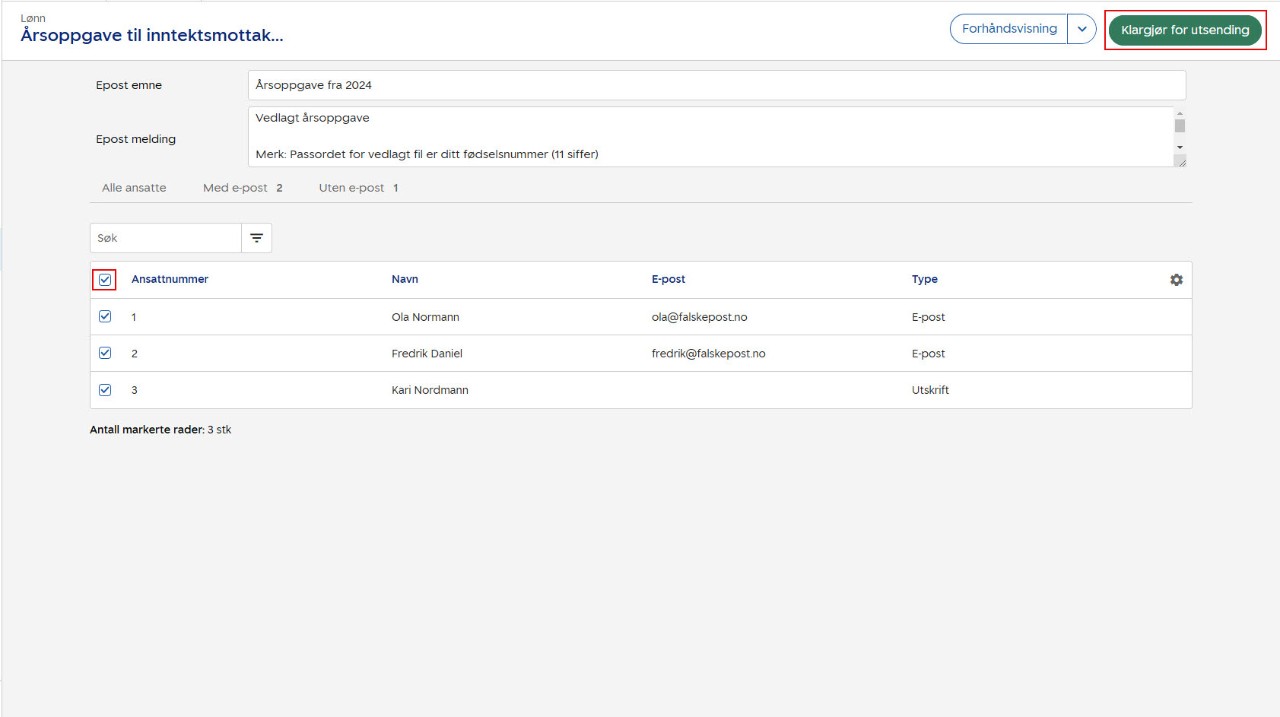Select the Alle ansatte tab

[133, 187]
